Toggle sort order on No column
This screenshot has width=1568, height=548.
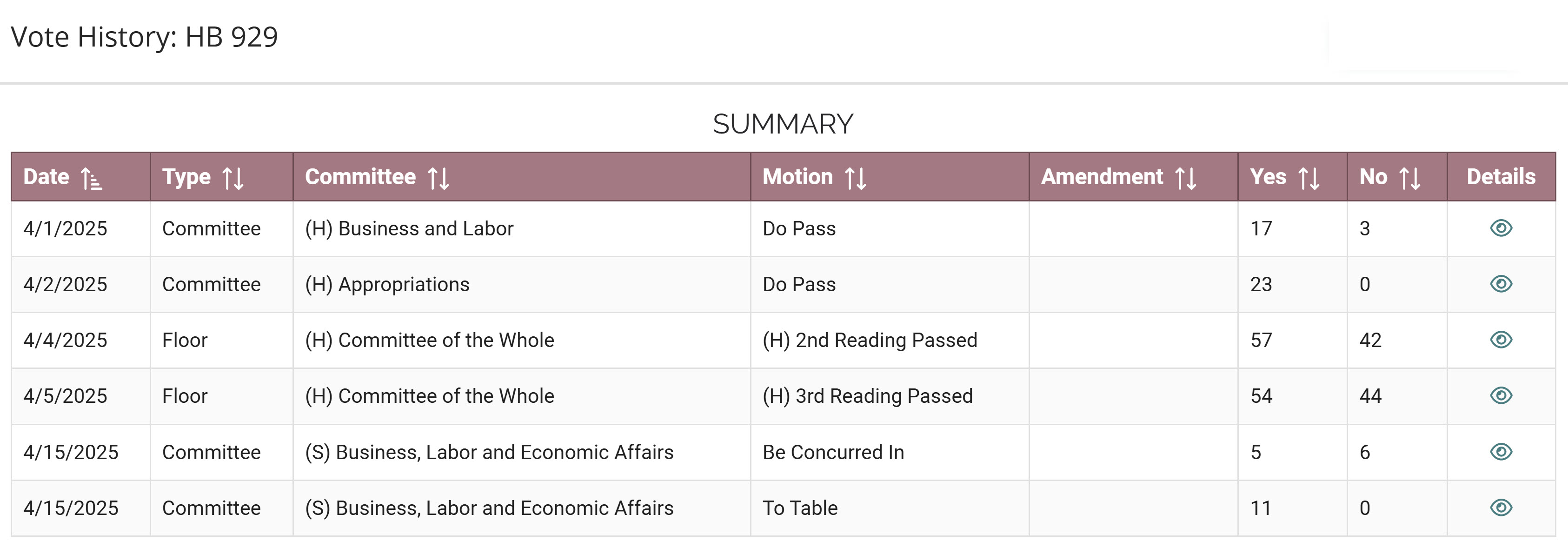(1410, 178)
